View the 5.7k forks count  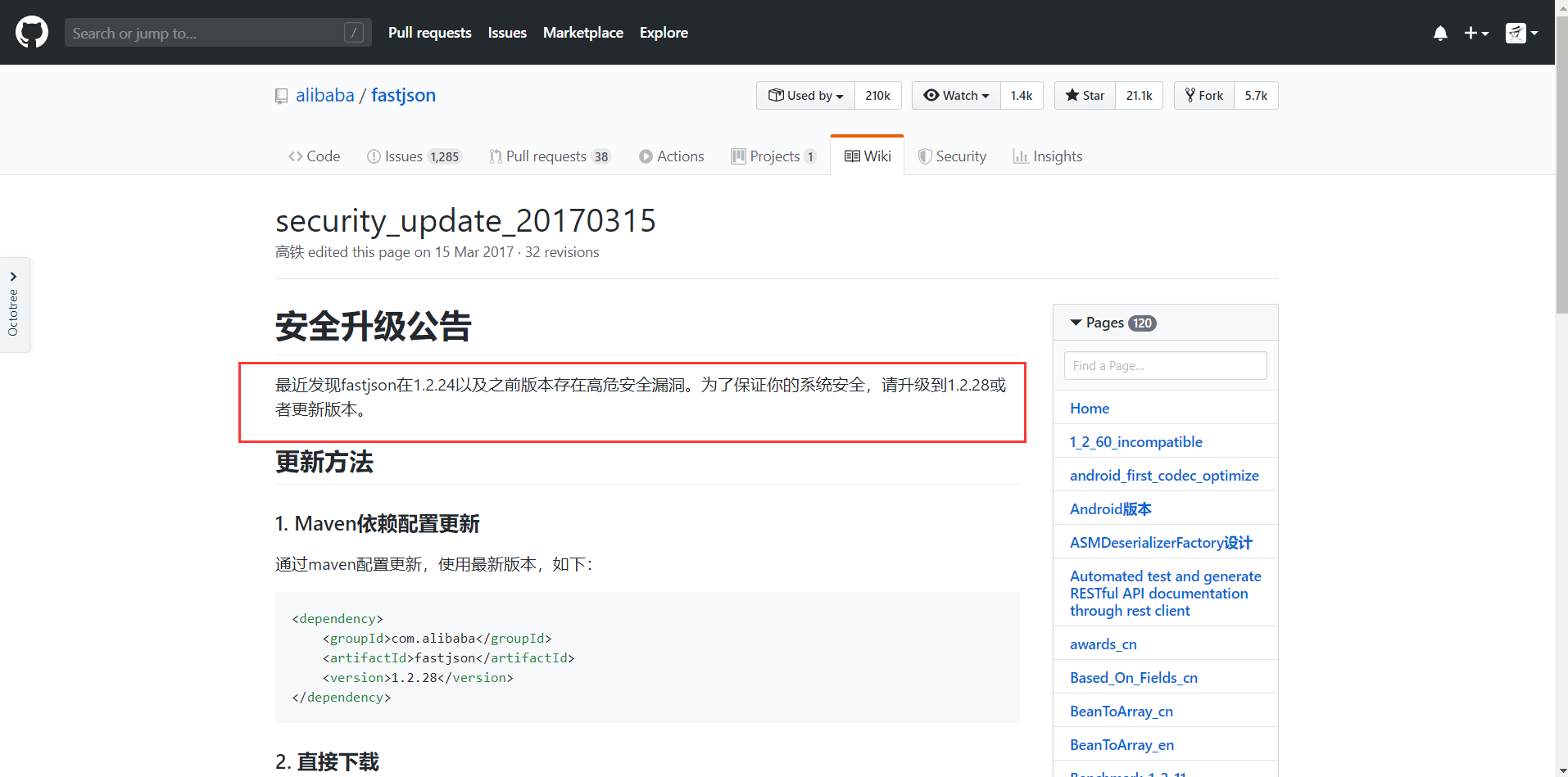pos(1256,96)
